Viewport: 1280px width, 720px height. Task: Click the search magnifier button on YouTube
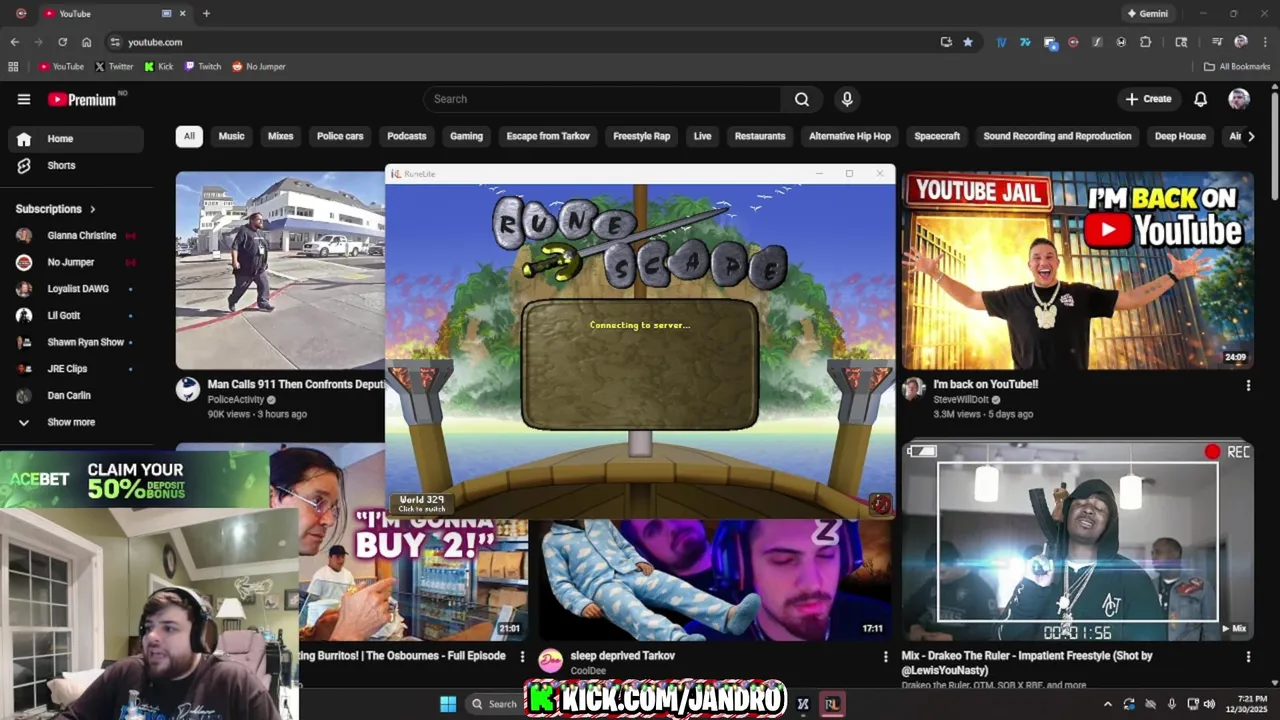coord(802,99)
